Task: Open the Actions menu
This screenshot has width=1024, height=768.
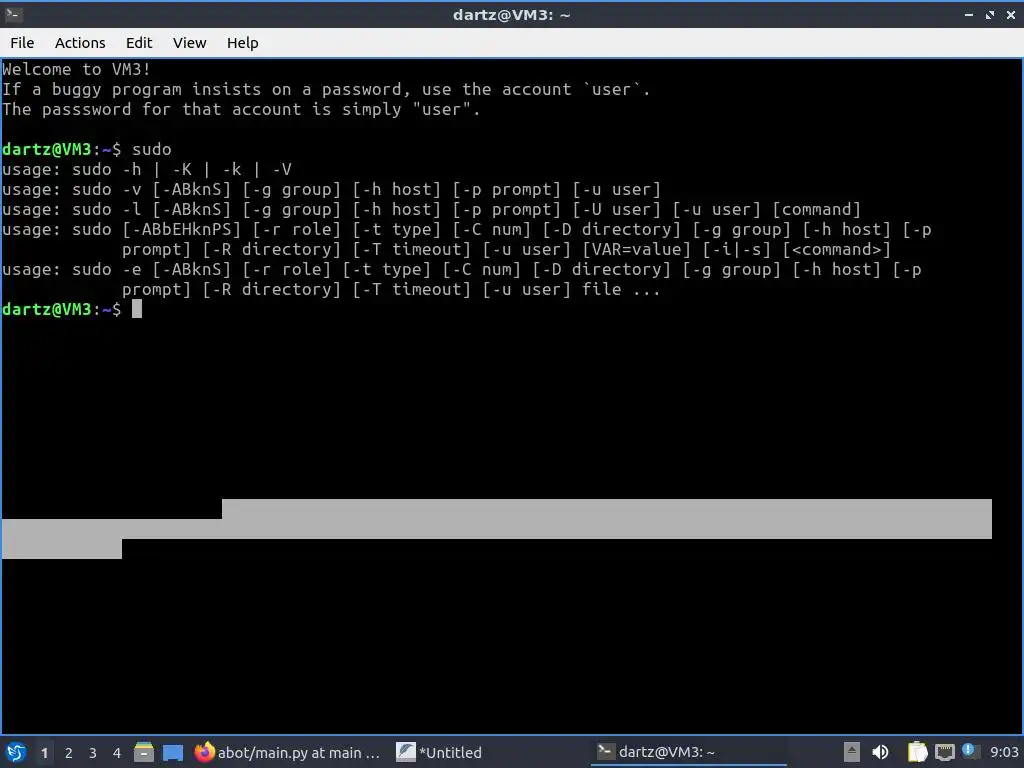Action: pyautogui.click(x=80, y=43)
